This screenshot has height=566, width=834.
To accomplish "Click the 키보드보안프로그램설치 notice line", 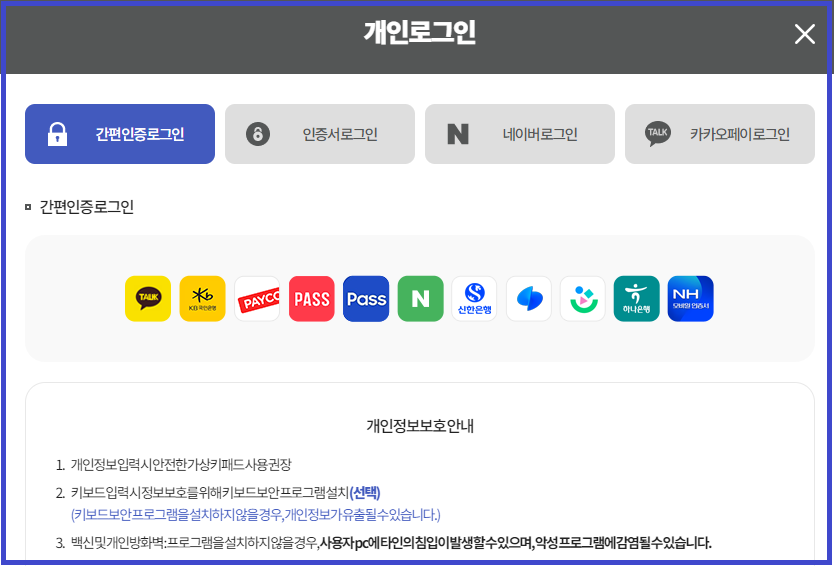I will click(225, 493).
